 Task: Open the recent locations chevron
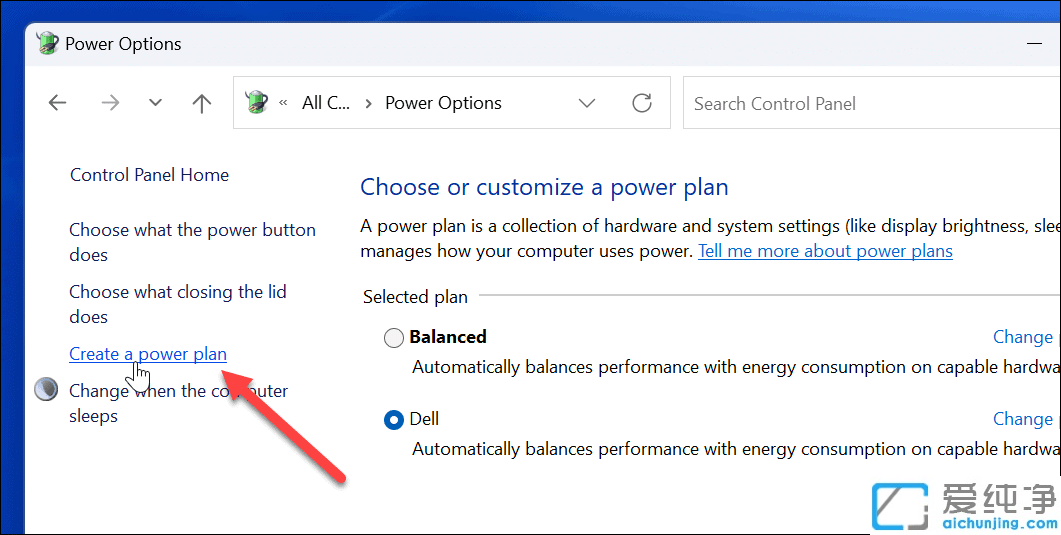155,103
